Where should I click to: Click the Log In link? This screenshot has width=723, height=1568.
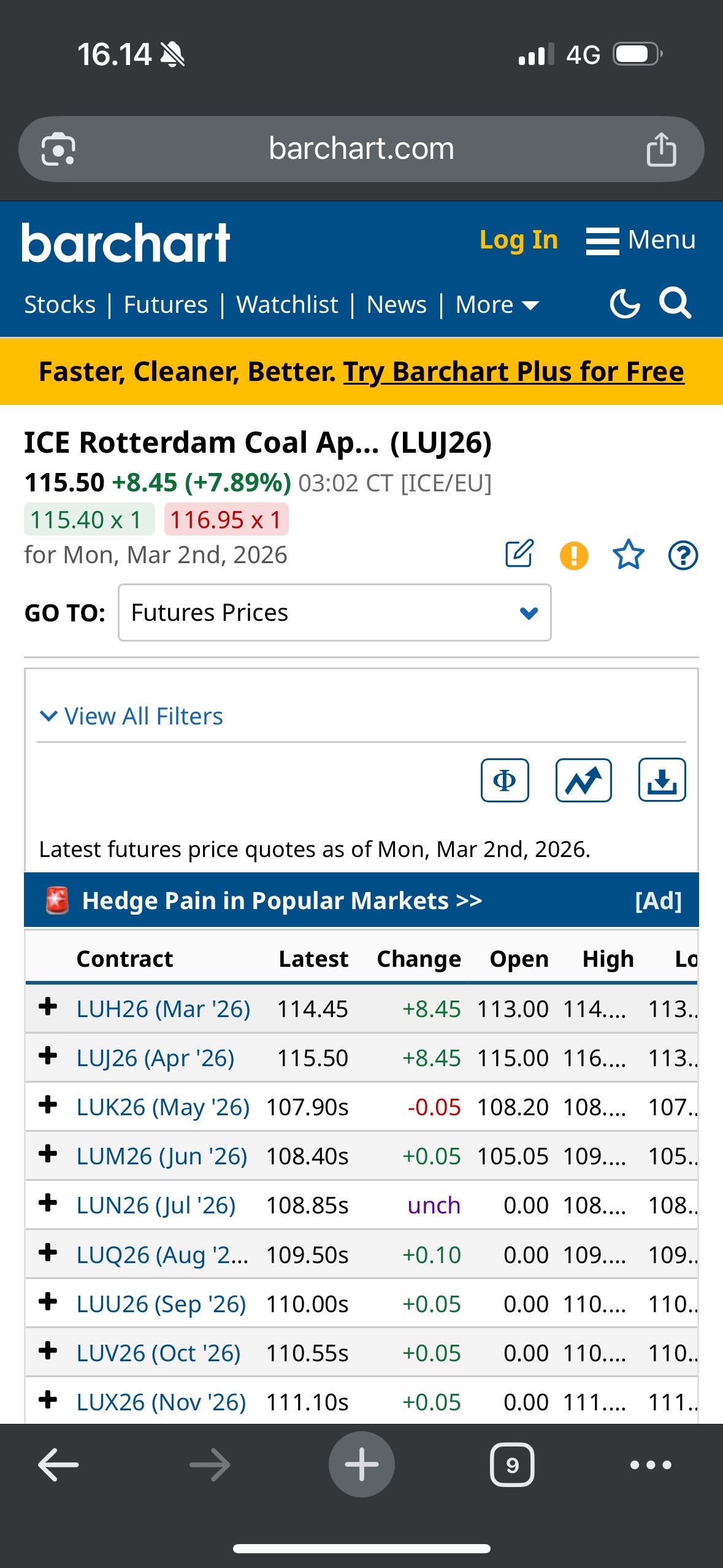[519, 240]
